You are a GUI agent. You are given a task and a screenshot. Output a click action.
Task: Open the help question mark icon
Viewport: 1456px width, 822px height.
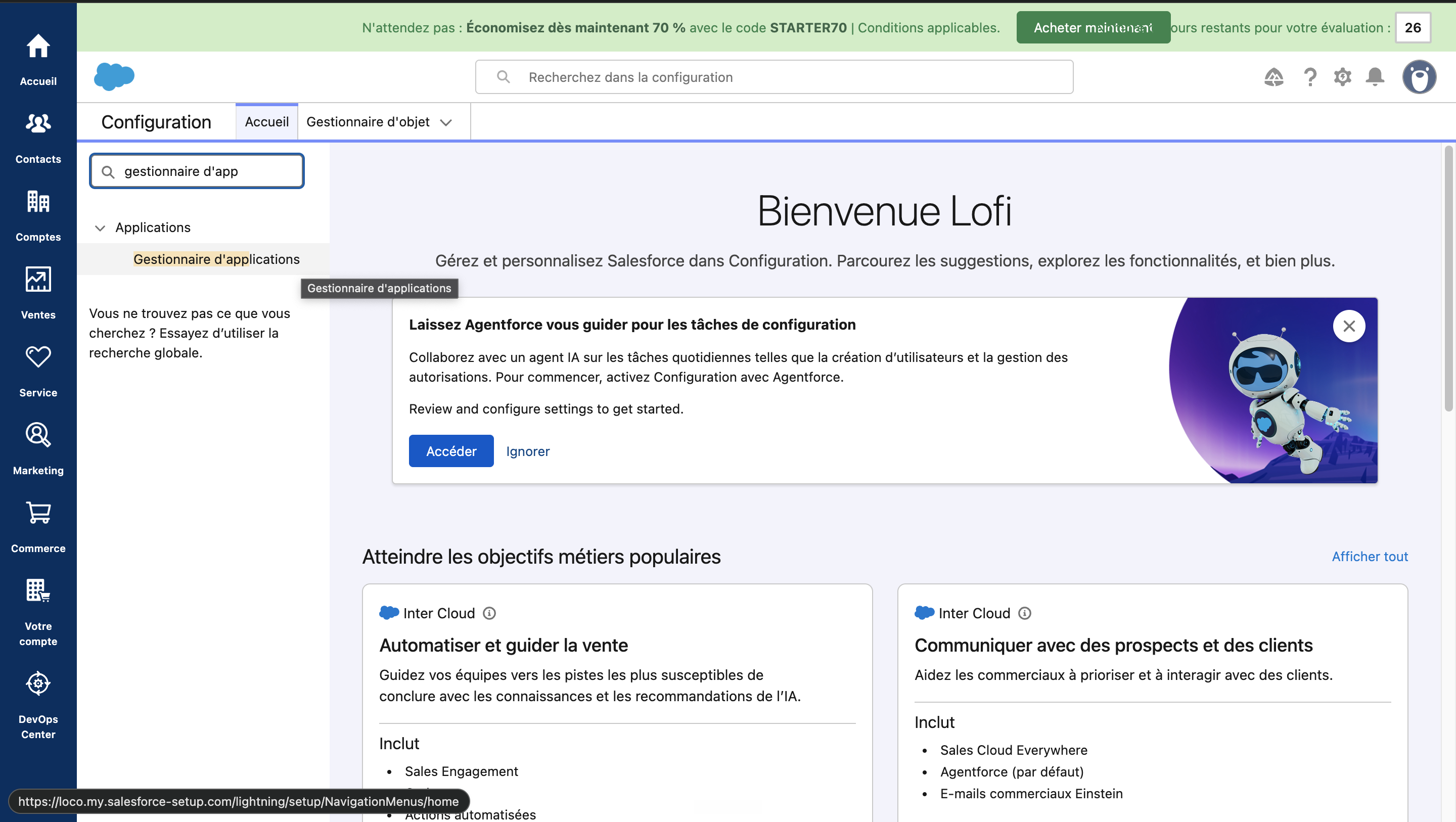click(1309, 76)
